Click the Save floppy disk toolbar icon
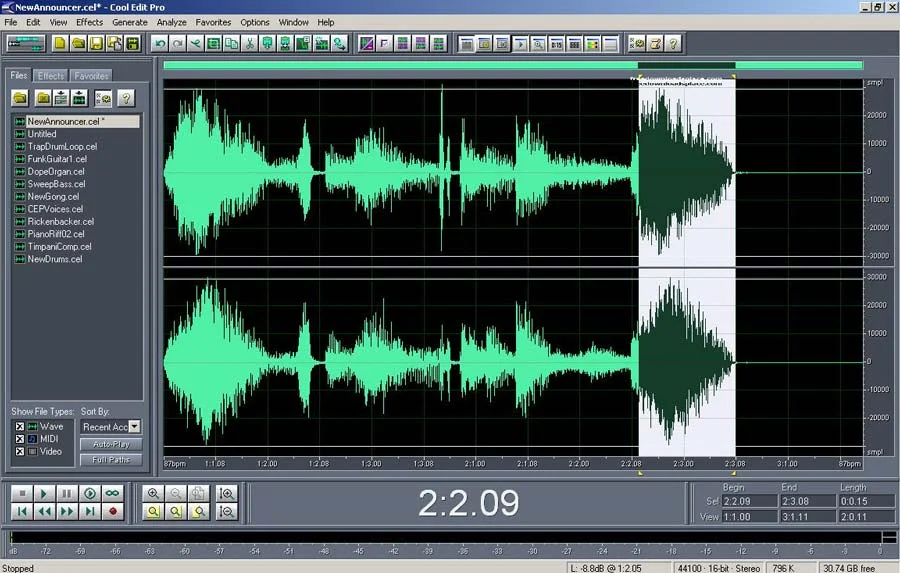The width and height of the screenshot is (900, 573). (x=96, y=44)
